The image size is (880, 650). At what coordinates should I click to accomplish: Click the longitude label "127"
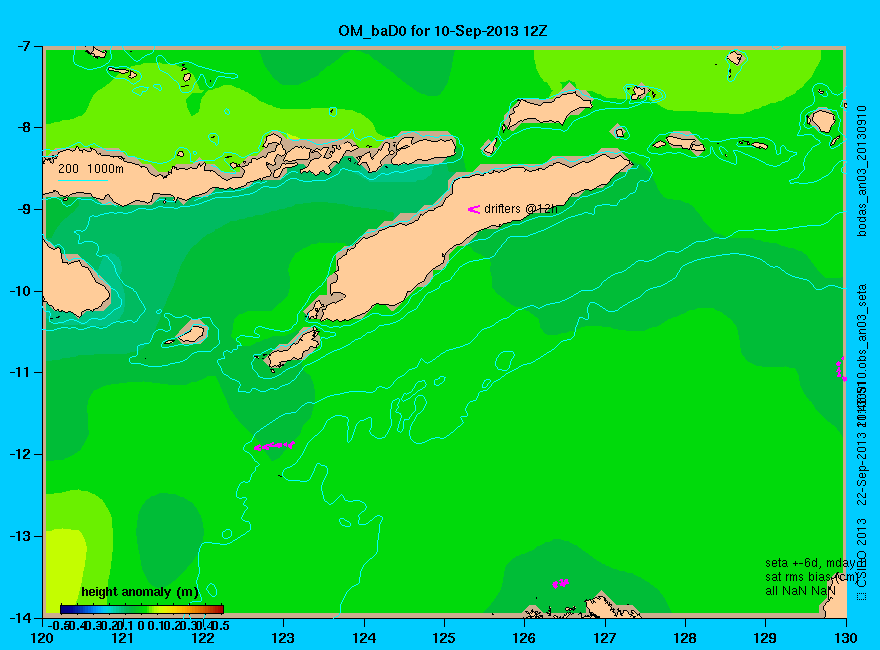pyautogui.click(x=605, y=638)
